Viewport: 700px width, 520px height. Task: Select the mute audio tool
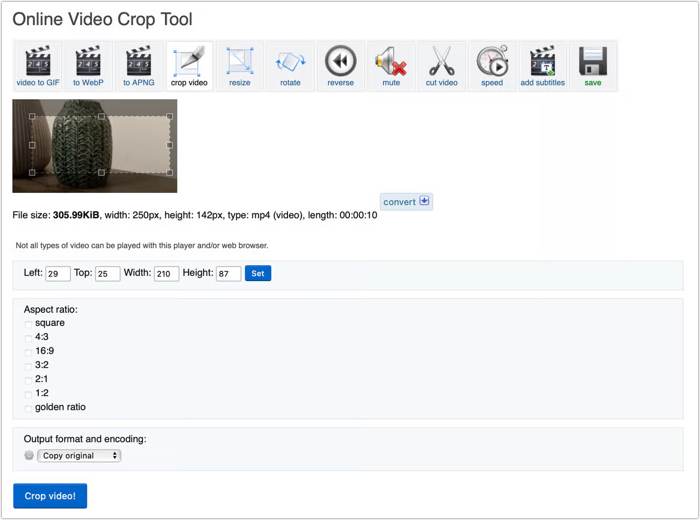coord(391,66)
